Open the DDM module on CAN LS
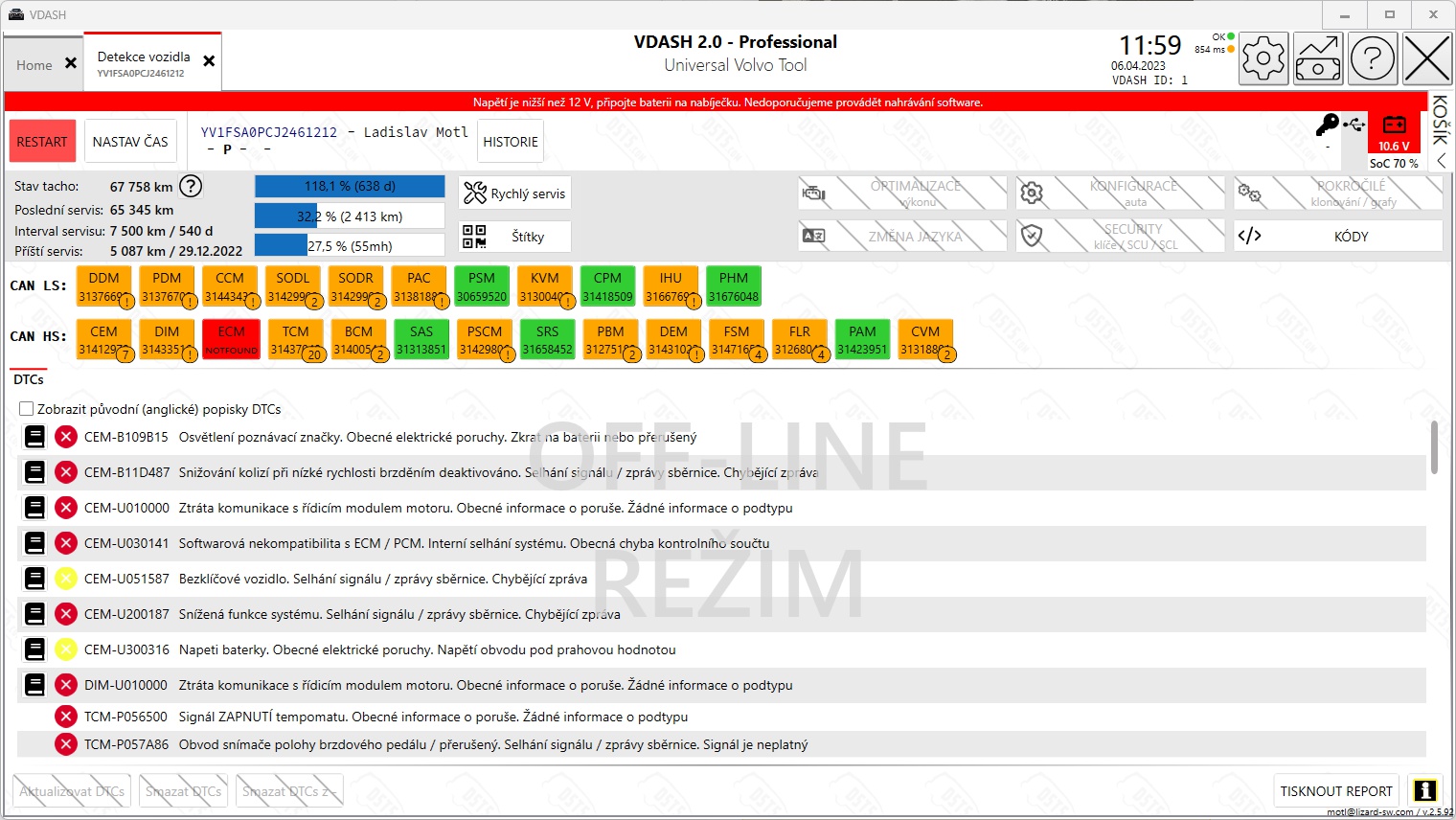 point(103,286)
